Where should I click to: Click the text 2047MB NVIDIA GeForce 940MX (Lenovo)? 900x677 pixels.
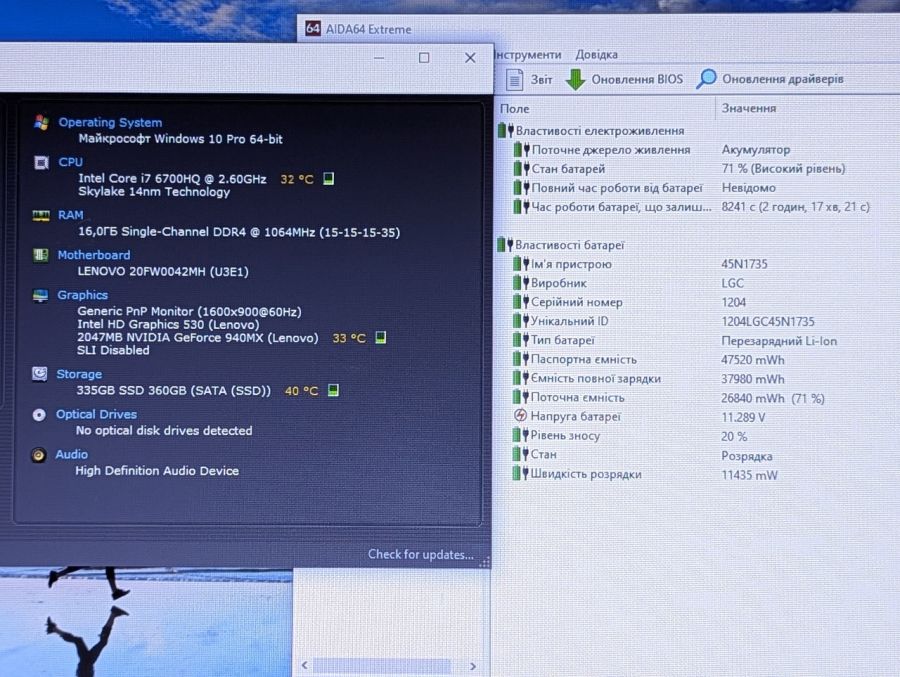click(197, 338)
